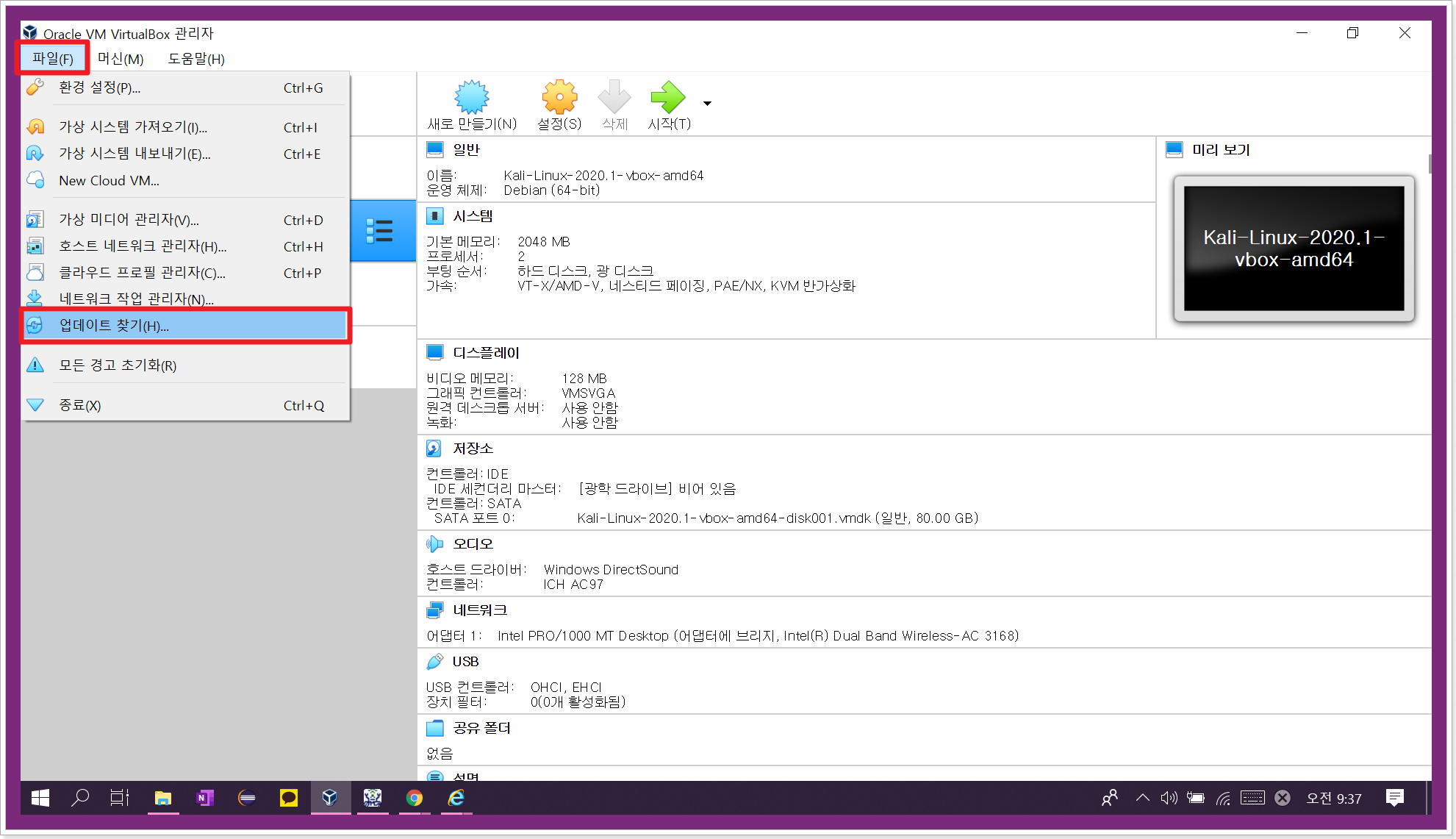Click the cloud profile manager icon
The image size is (1456, 839).
tap(35, 273)
